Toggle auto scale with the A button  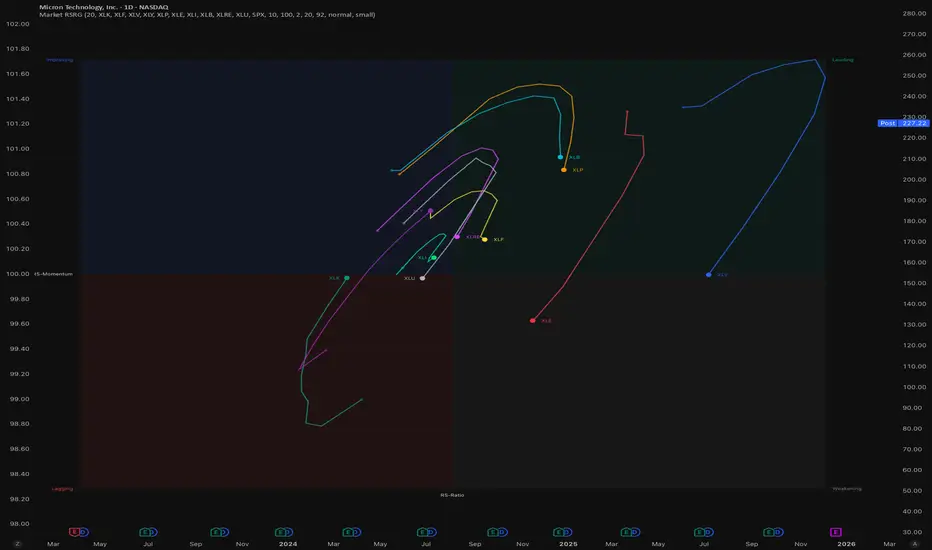point(915,544)
